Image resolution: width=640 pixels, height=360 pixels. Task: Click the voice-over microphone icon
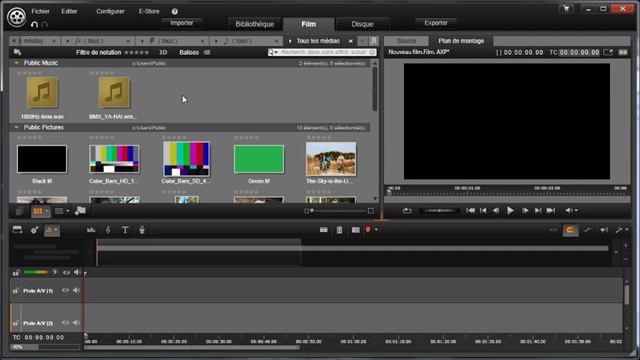click(x=142, y=231)
